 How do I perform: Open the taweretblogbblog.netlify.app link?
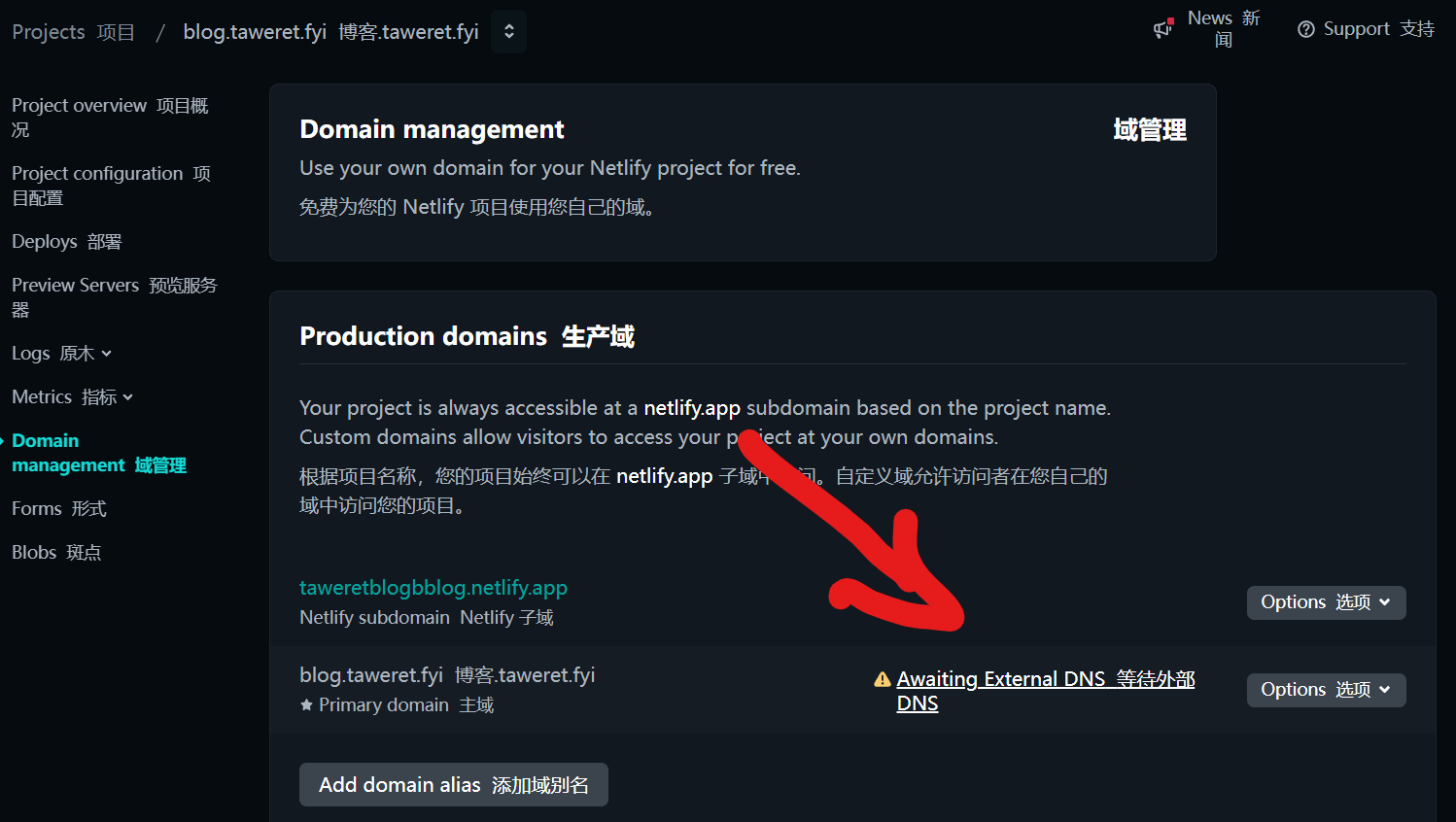433,587
